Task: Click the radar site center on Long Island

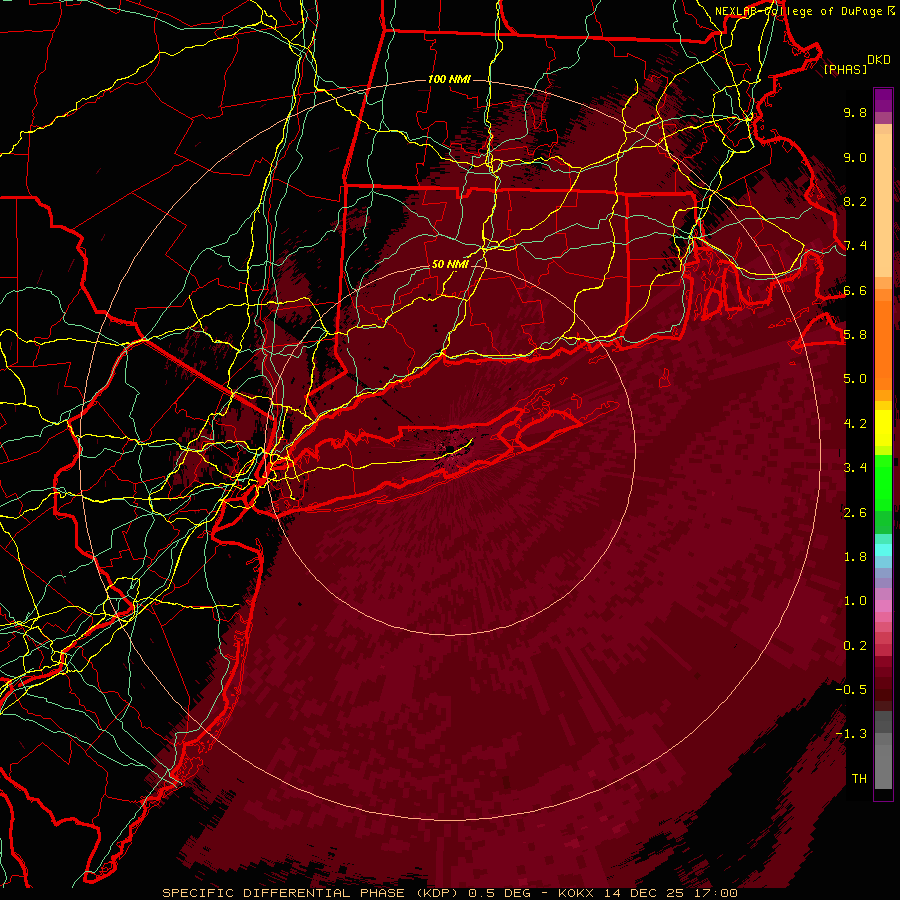Action: click(450, 449)
